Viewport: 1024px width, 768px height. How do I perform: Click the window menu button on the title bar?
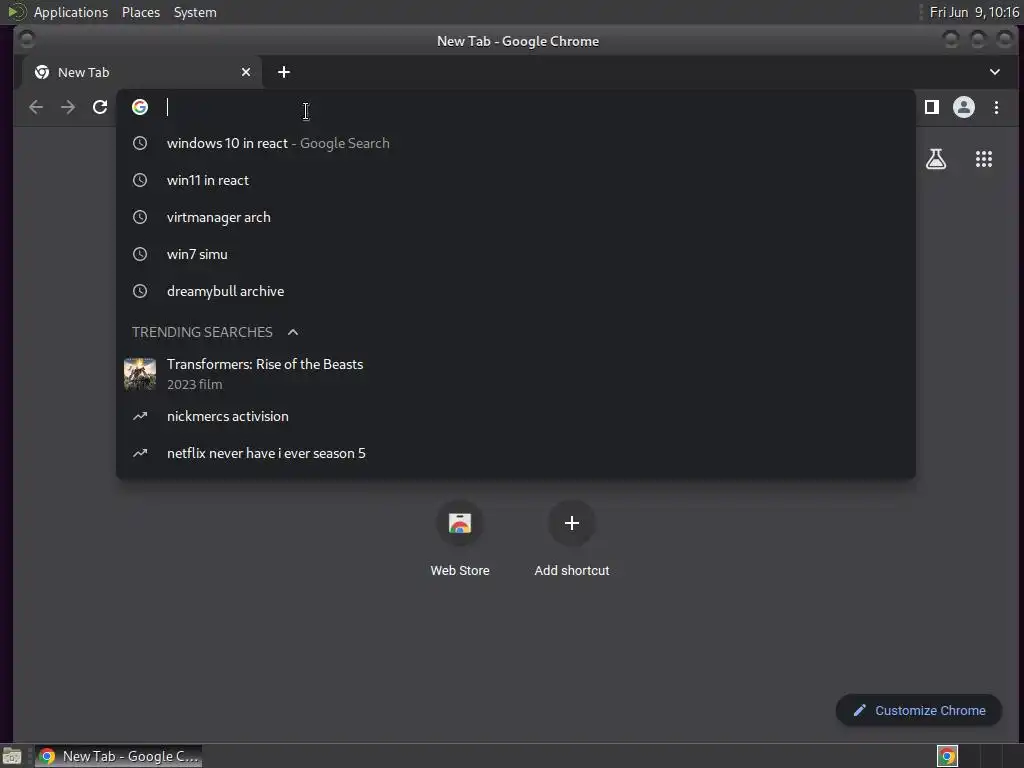27,40
